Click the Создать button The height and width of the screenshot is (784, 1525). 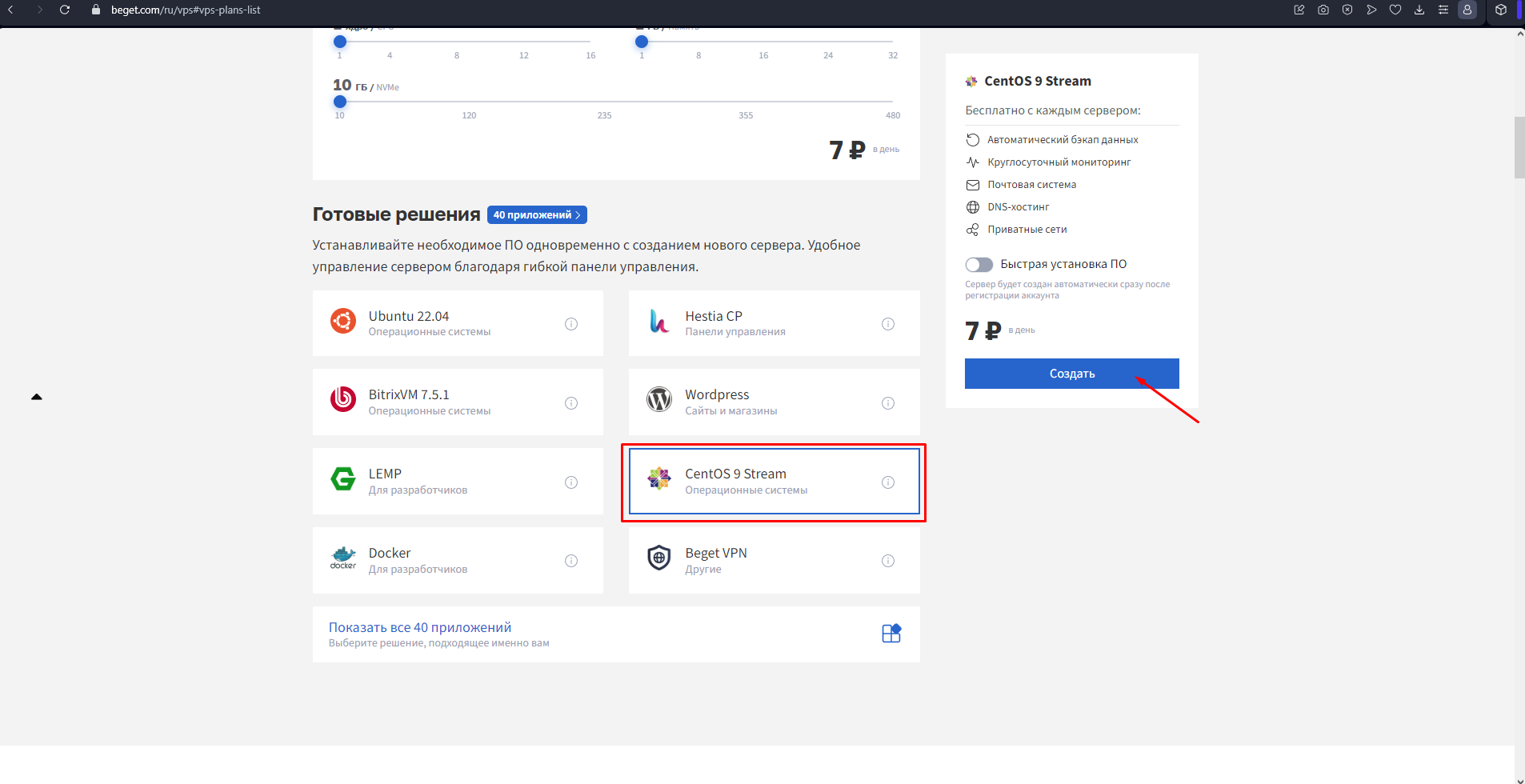[1071, 374]
